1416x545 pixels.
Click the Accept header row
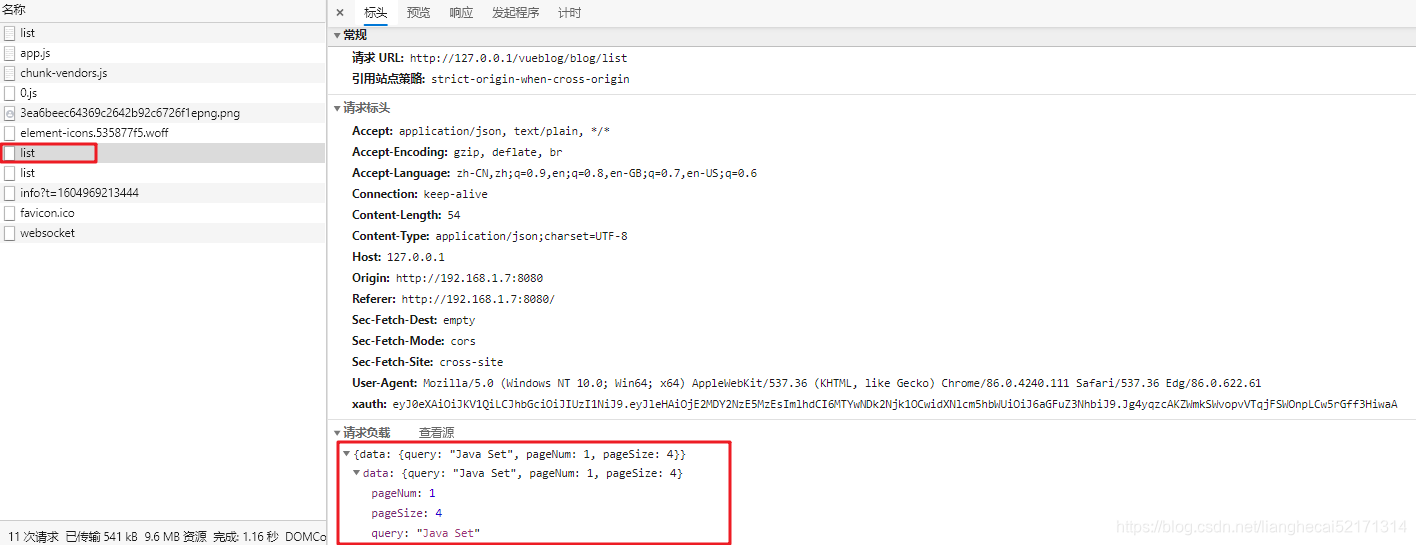[481, 131]
